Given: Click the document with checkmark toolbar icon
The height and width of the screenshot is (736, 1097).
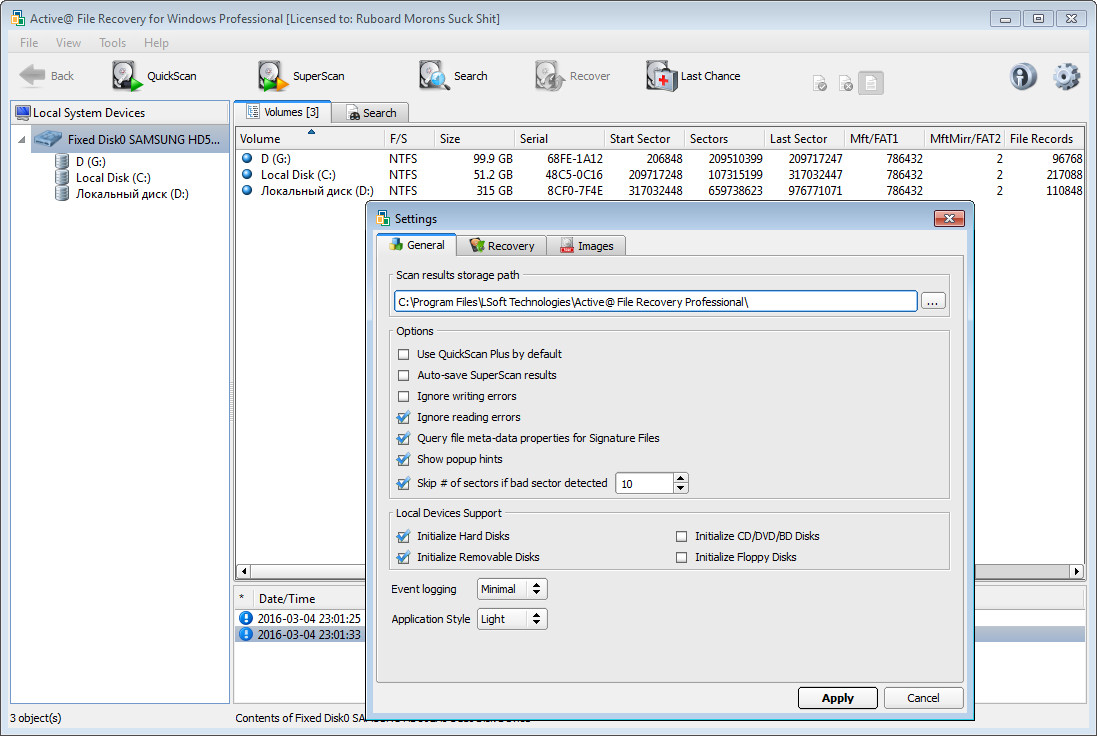Looking at the screenshot, I should pos(820,84).
